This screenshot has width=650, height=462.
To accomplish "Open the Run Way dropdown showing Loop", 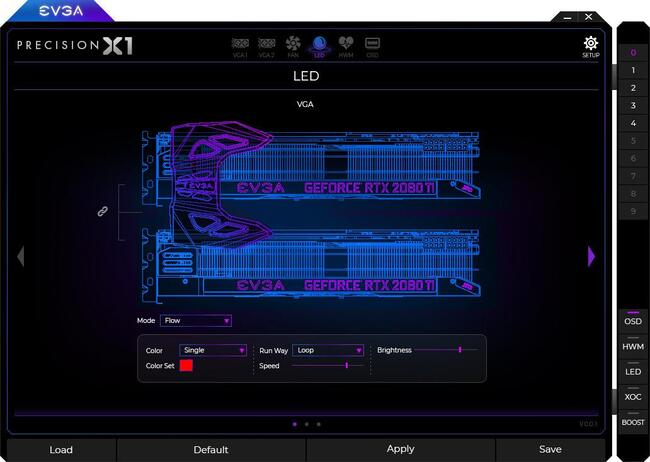I will [328, 350].
